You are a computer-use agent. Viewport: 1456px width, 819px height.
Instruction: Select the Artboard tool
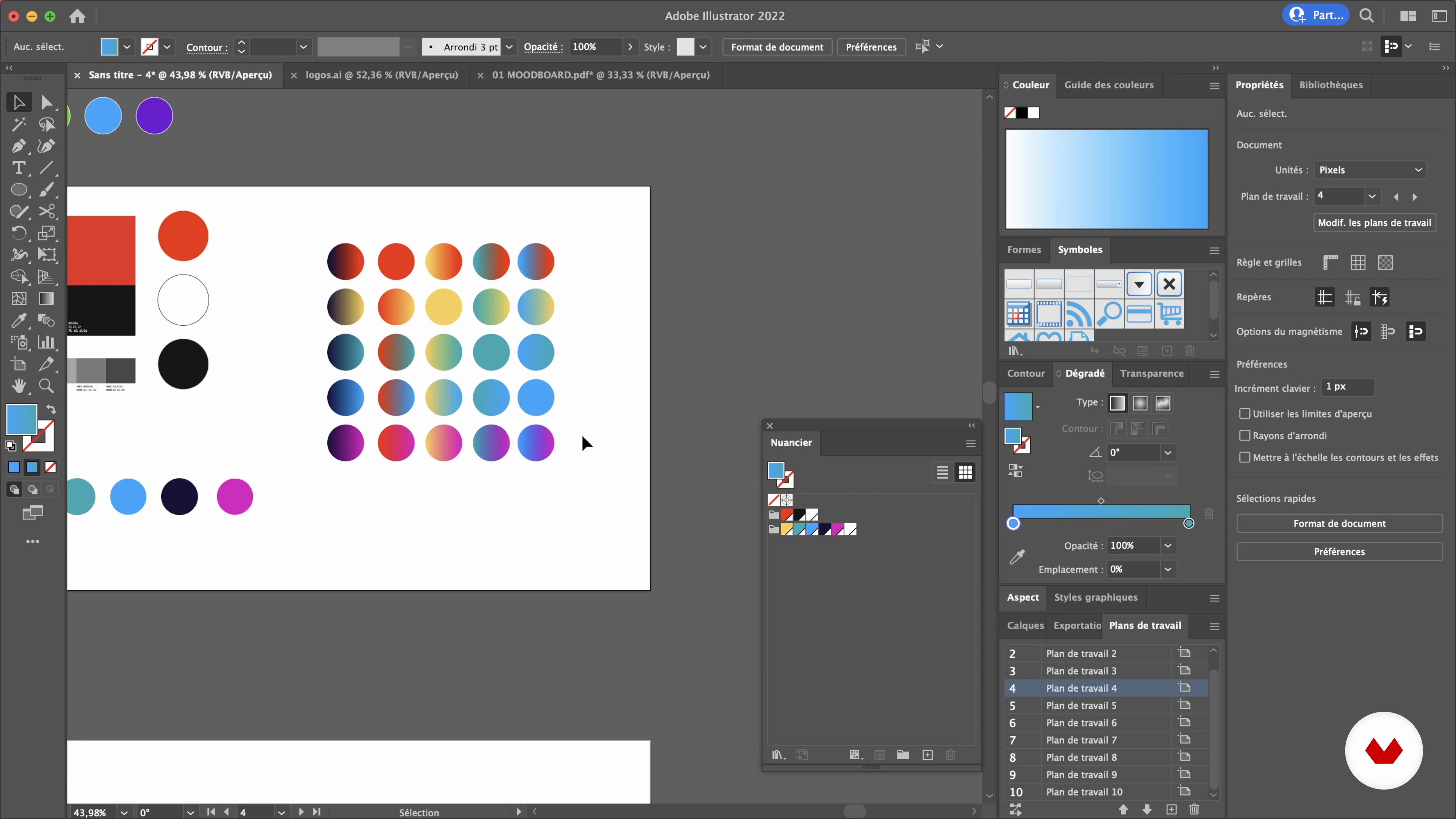click(19, 364)
